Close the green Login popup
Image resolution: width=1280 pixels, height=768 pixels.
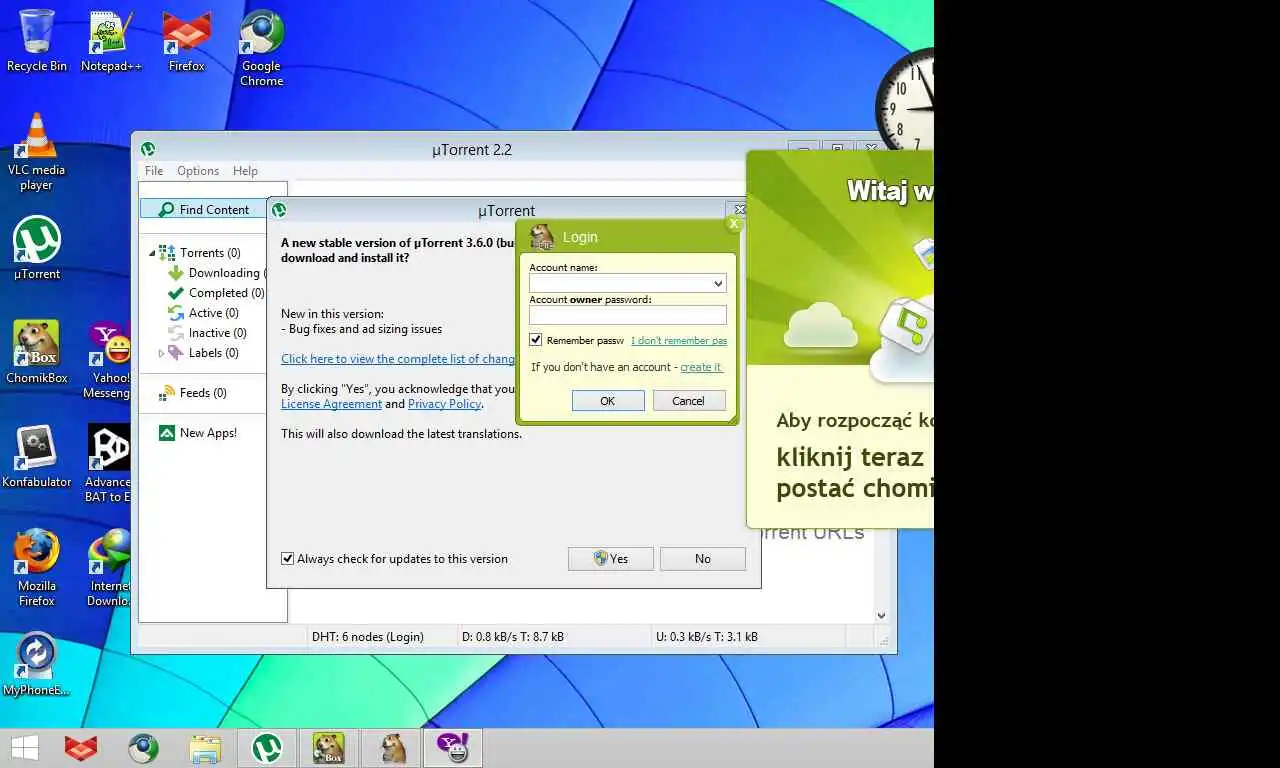tap(734, 225)
